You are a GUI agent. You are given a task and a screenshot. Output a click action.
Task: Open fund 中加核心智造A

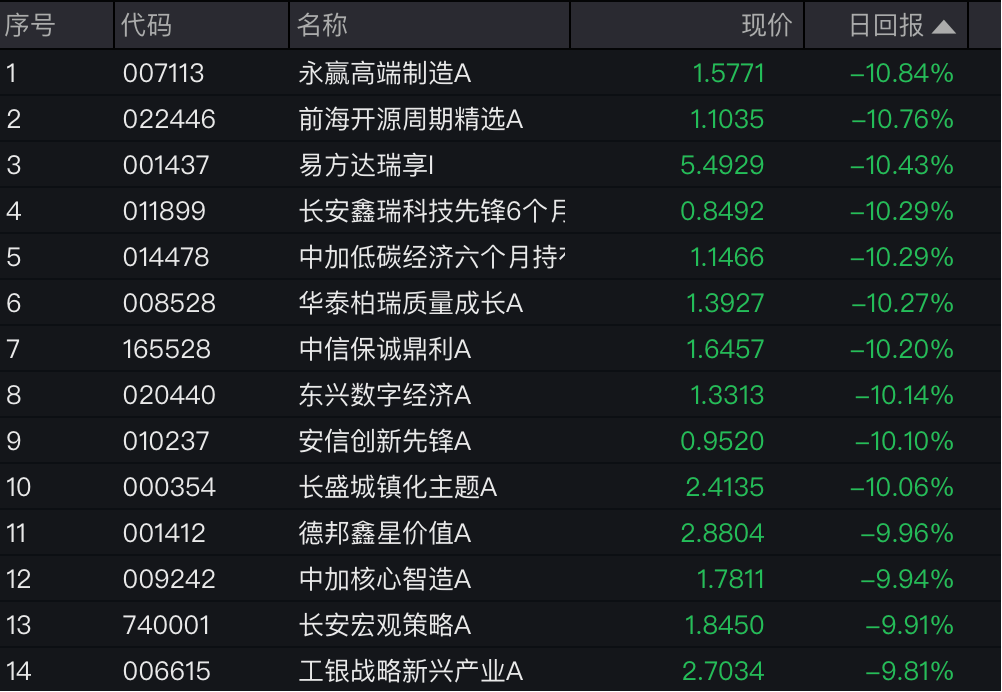coord(385,579)
